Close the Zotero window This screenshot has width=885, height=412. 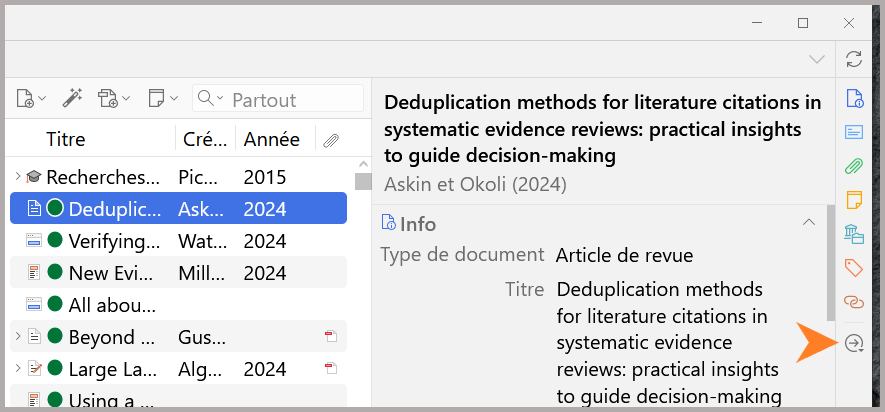click(848, 23)
